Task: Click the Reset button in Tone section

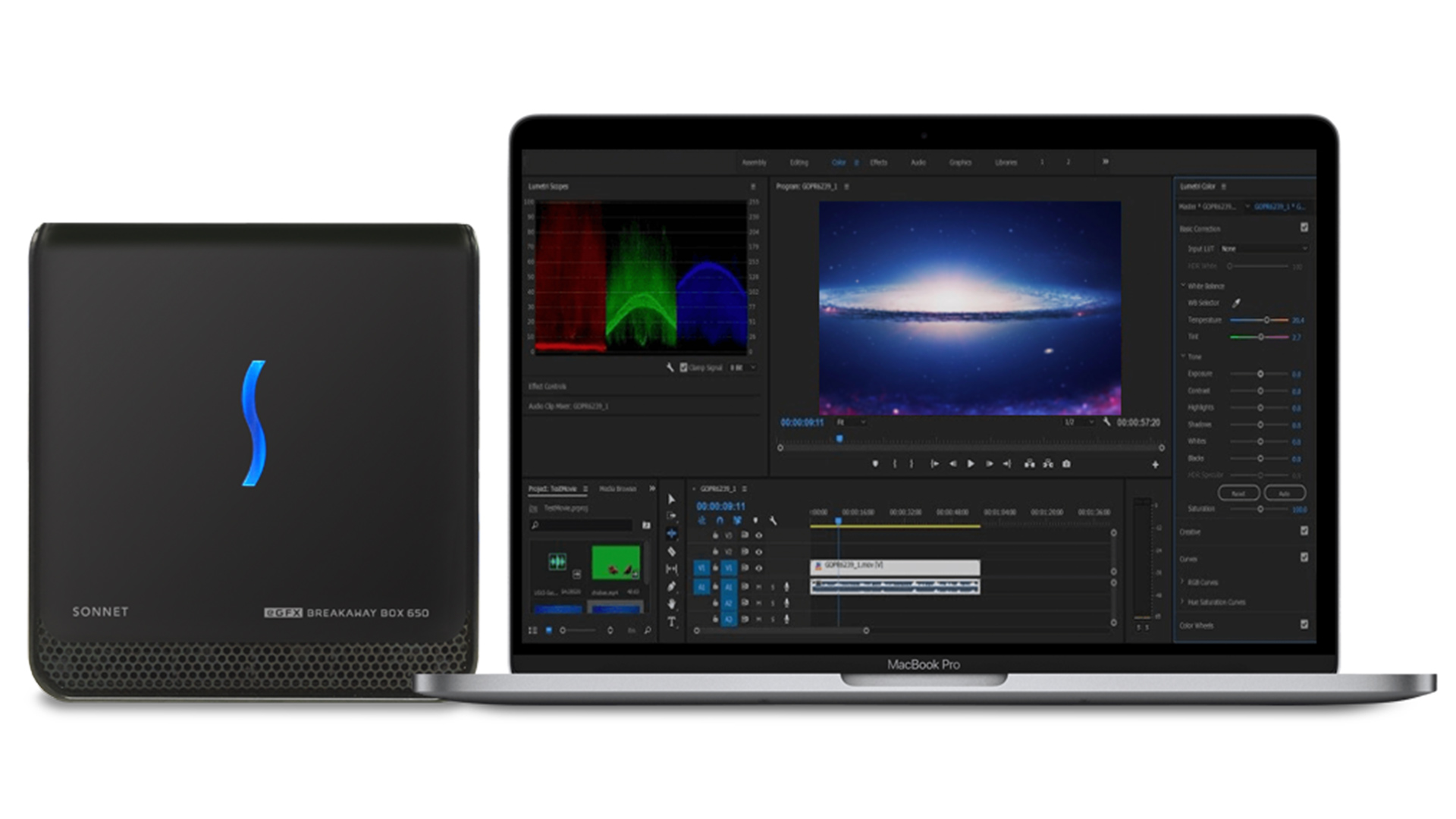Action: (x=1238, y=493)
